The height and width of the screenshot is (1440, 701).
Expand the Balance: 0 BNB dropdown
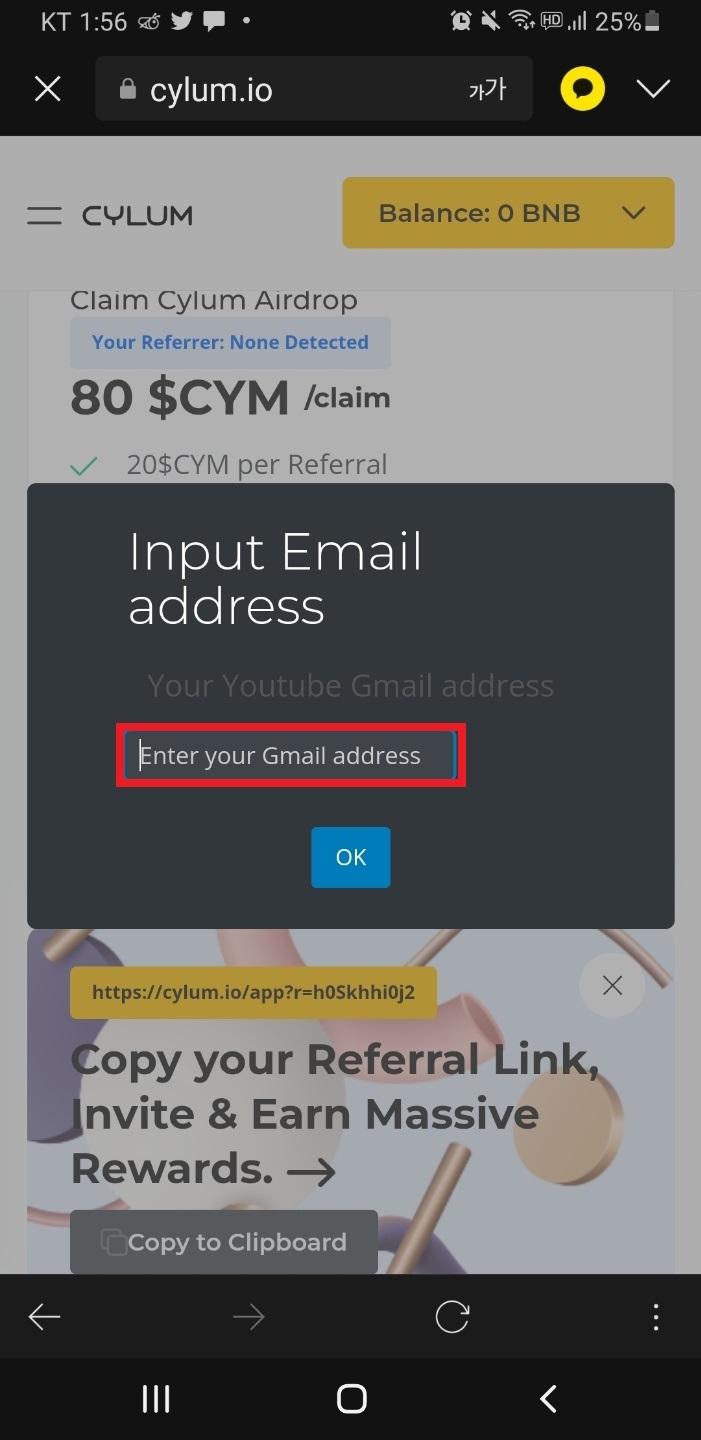point(508,213)
